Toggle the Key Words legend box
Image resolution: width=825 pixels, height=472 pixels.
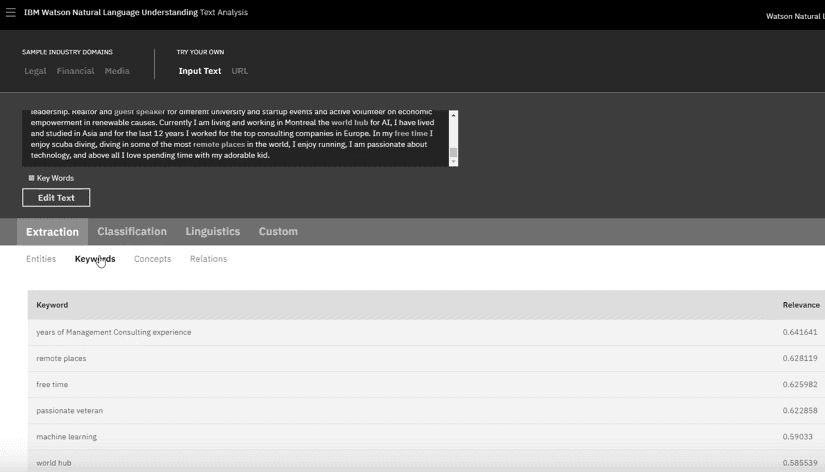click(x=31, y=178)
